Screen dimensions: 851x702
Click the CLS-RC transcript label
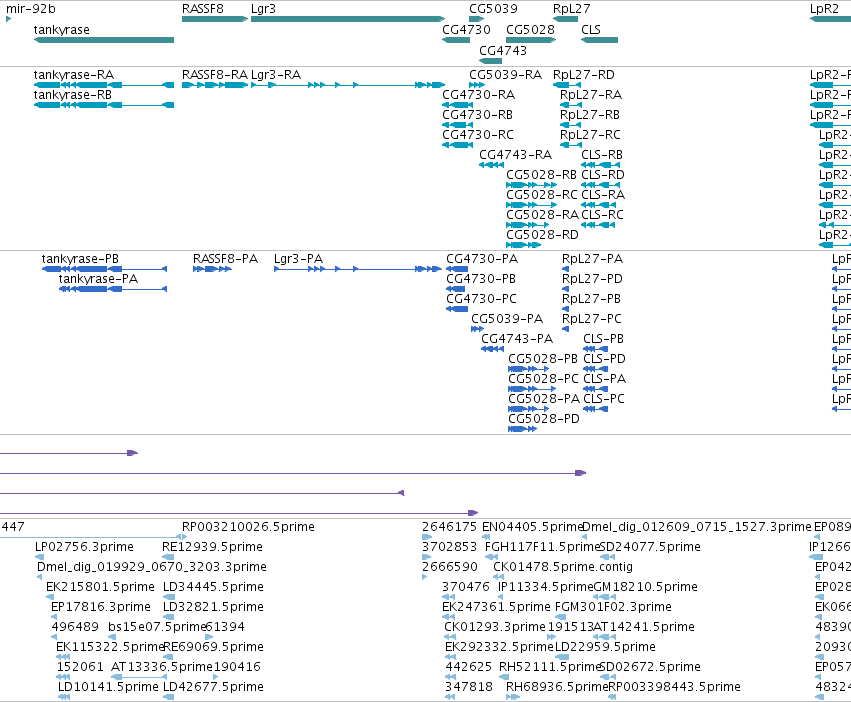[602, 215]
